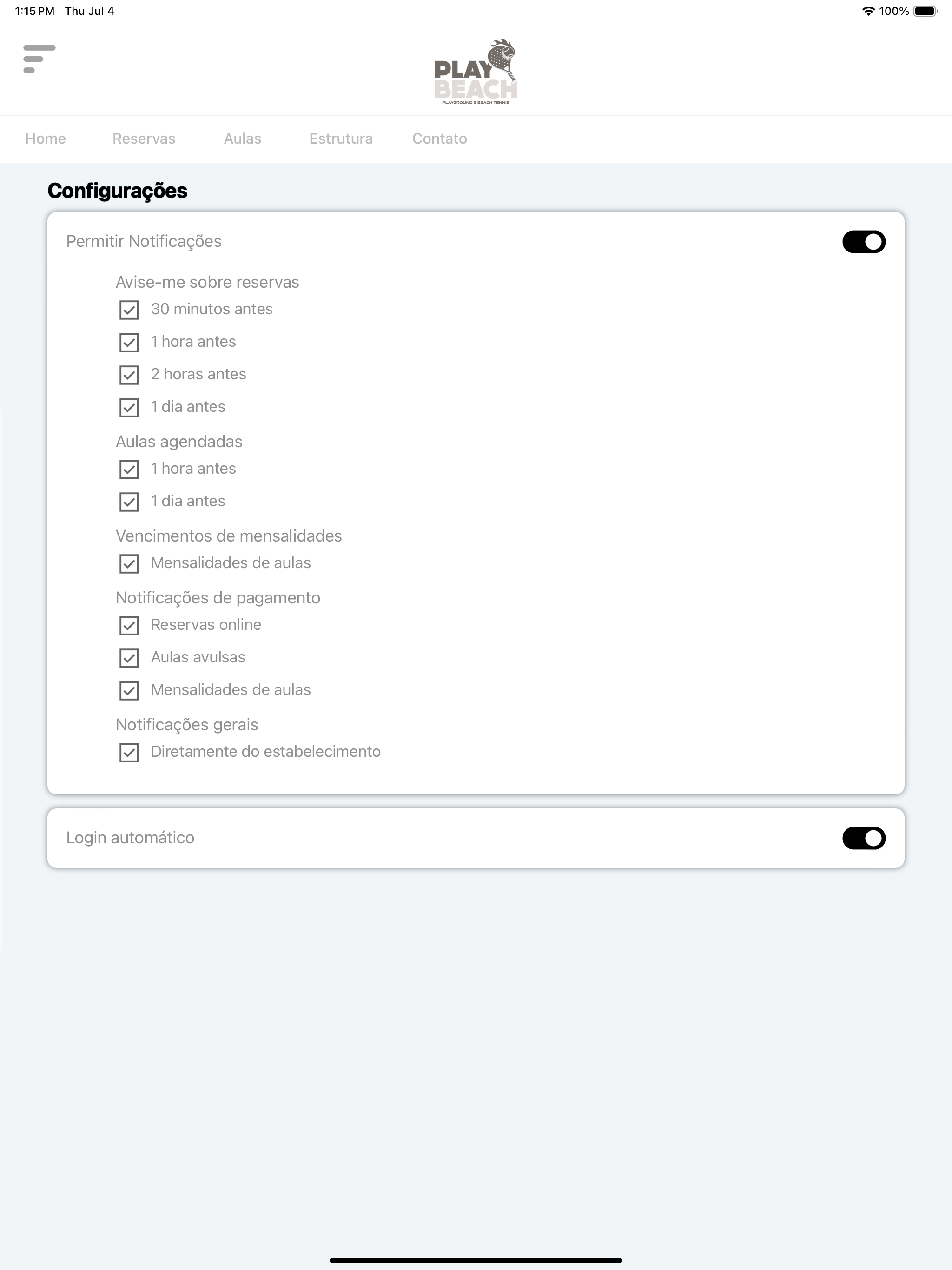Disable the Permitir Notificações switch
The height and width of the screenshot is (1270, 952).
pyautogui.click(x=864, y=242)
